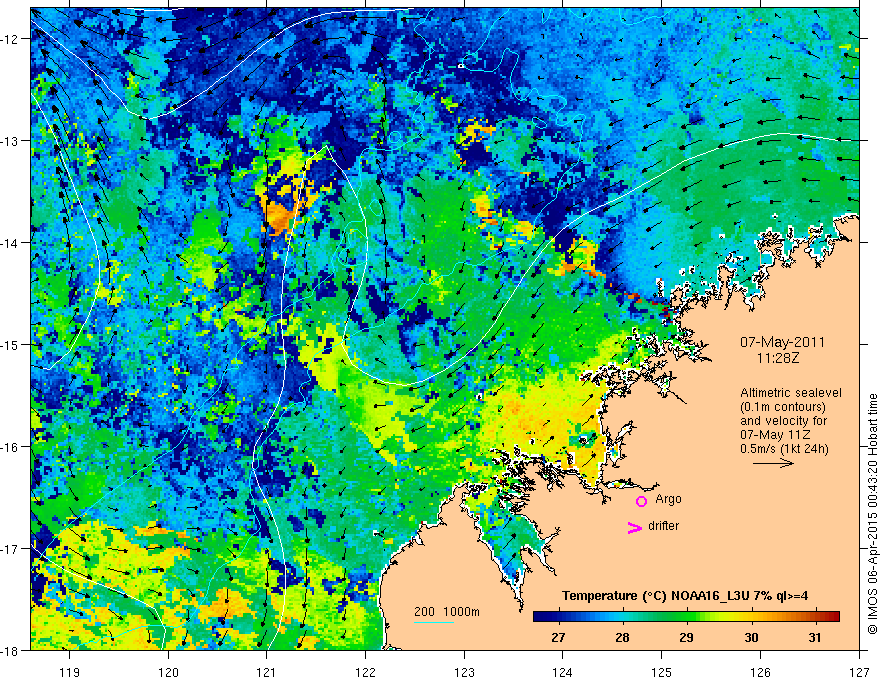The image size is (880, 680).
Task: Click the magenta drifter arrow legend symbol
Action: 635,528
